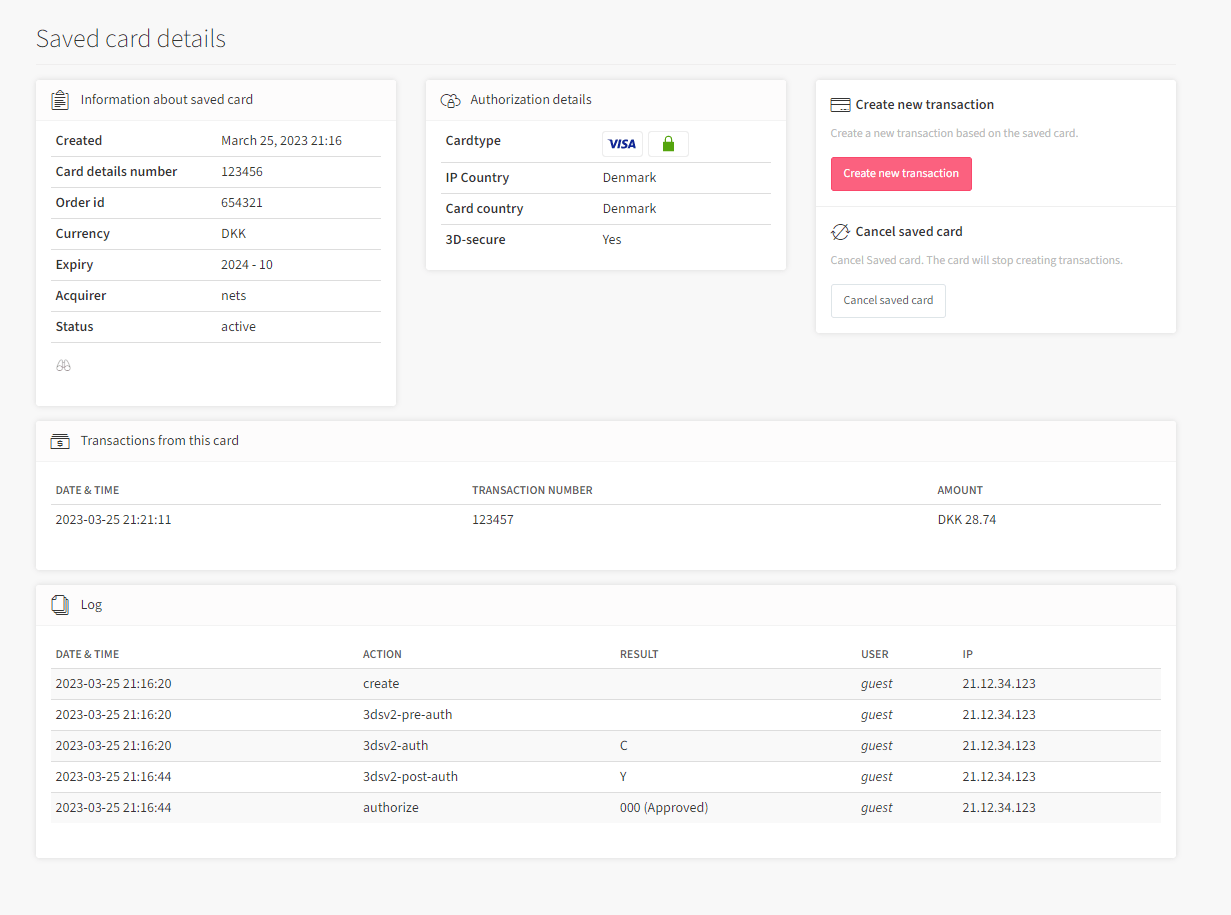Click the cloud icon next to Authorization details
Image resolution: width=1231 pixels, height=915 pixels.
point(450,100)
